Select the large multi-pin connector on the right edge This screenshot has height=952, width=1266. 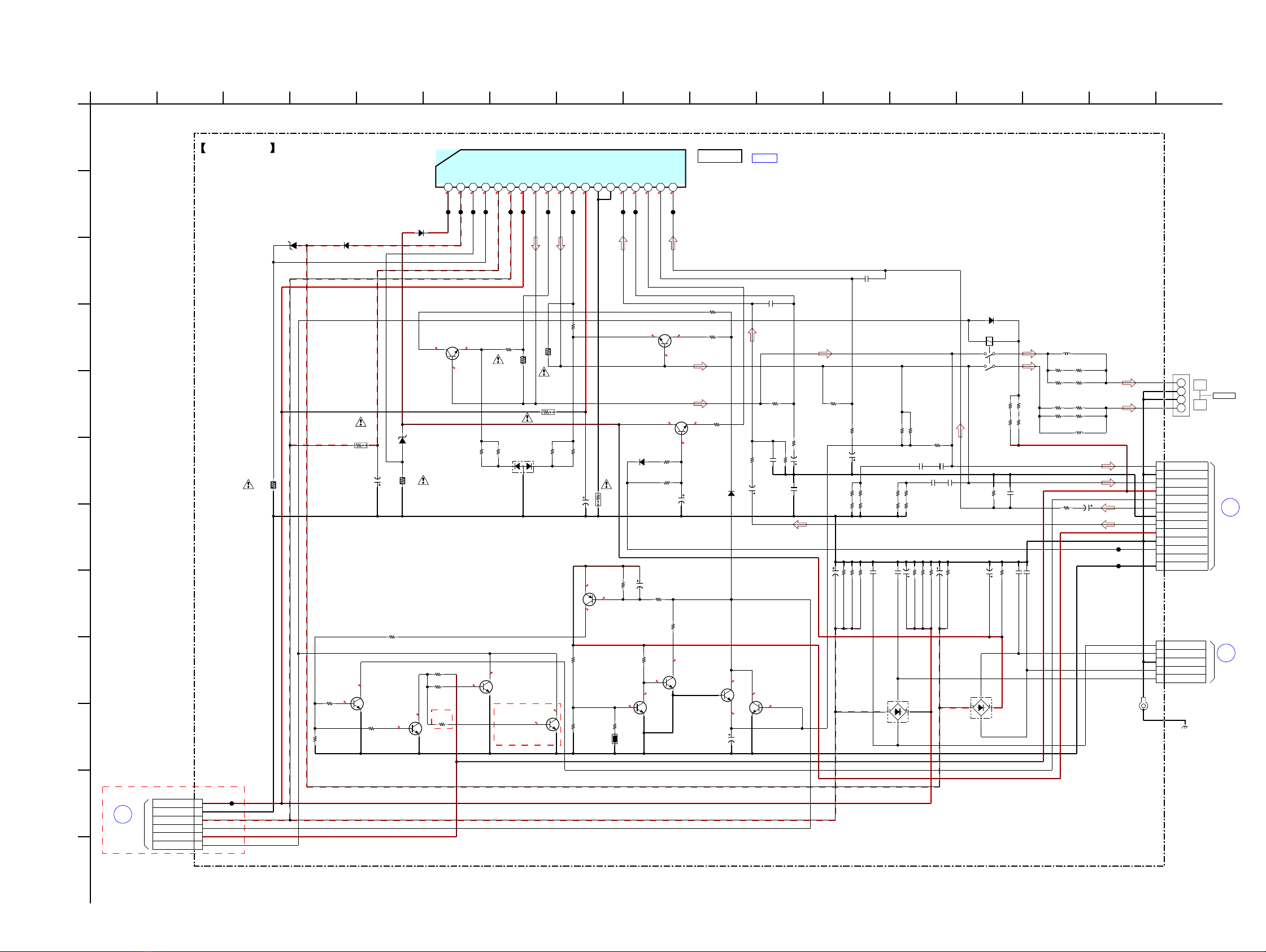coord(1181,516)
